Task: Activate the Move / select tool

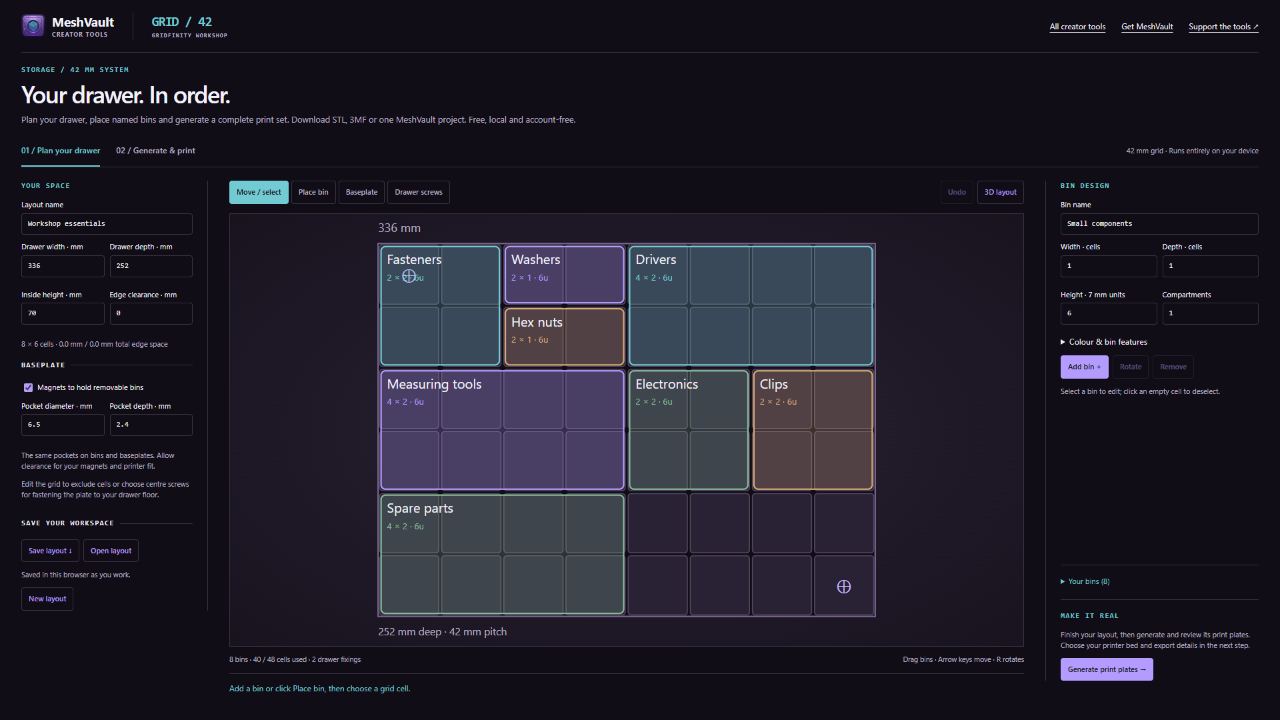Action: pos(259,192)
